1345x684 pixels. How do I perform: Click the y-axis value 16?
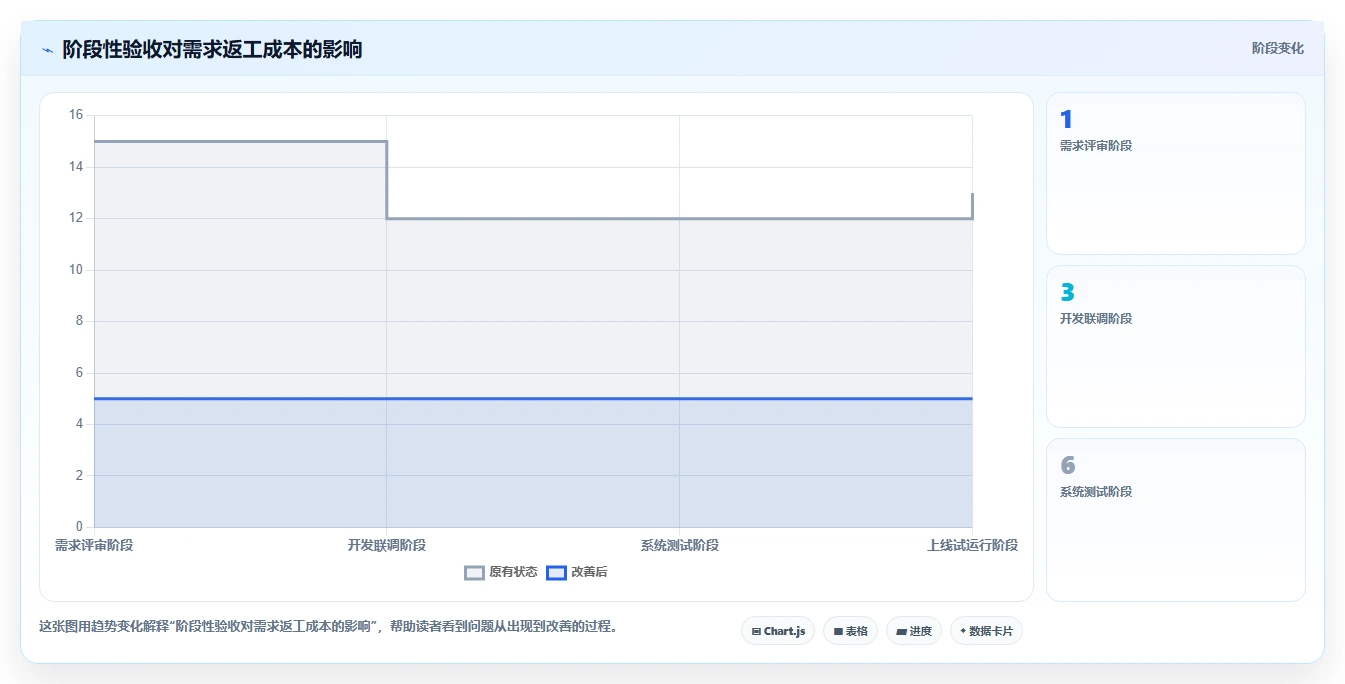coord(76,115)
